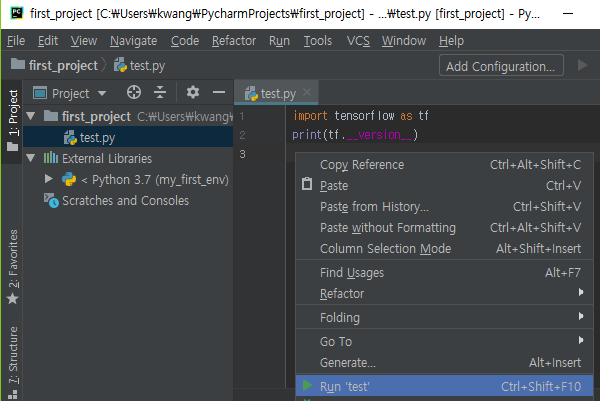Screen dimensions: 600x401
Task: Click the Project panel window icon
Action: coord(40,93)
